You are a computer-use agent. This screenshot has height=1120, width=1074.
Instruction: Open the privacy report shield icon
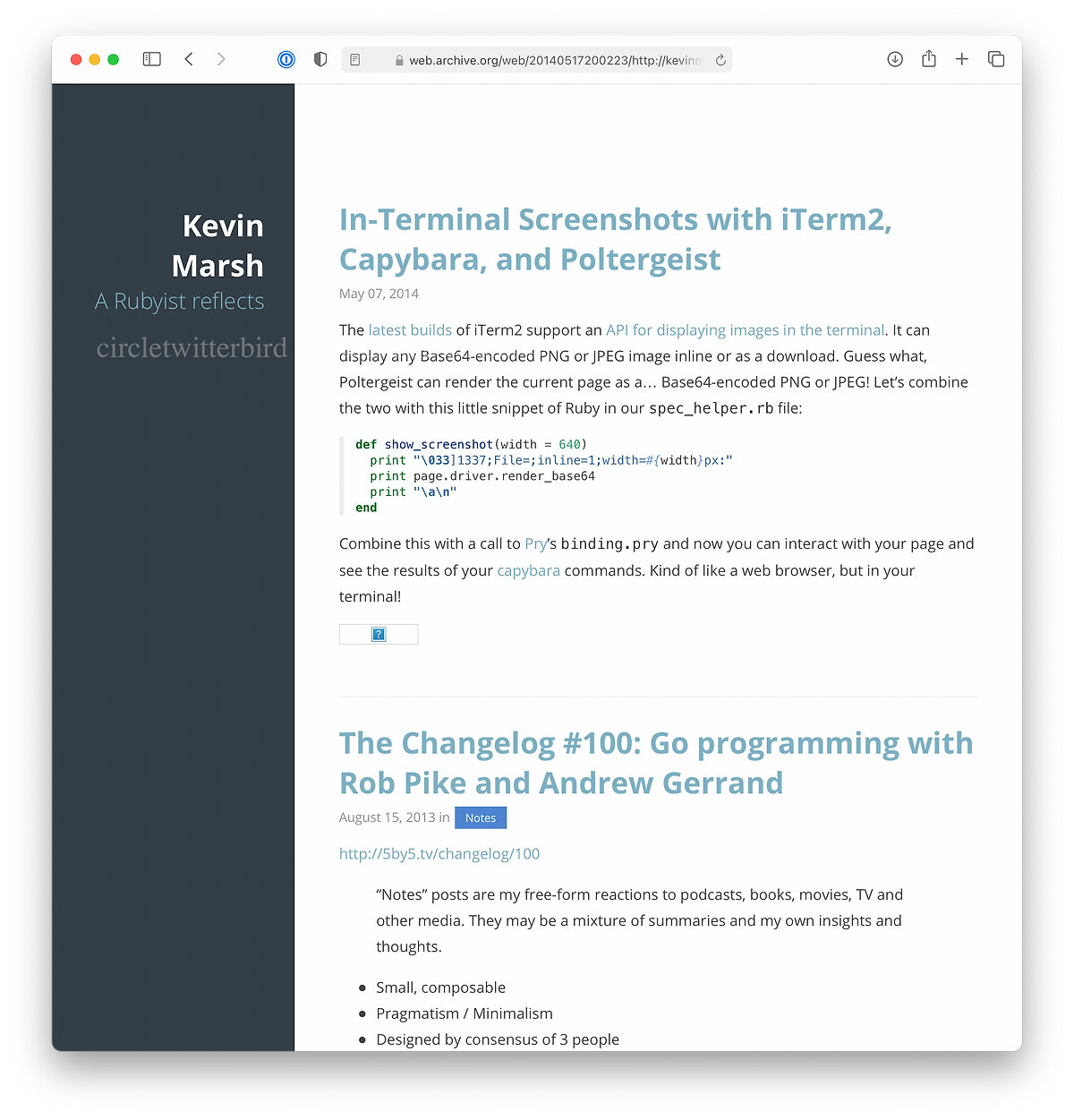[x=320, y=59]
